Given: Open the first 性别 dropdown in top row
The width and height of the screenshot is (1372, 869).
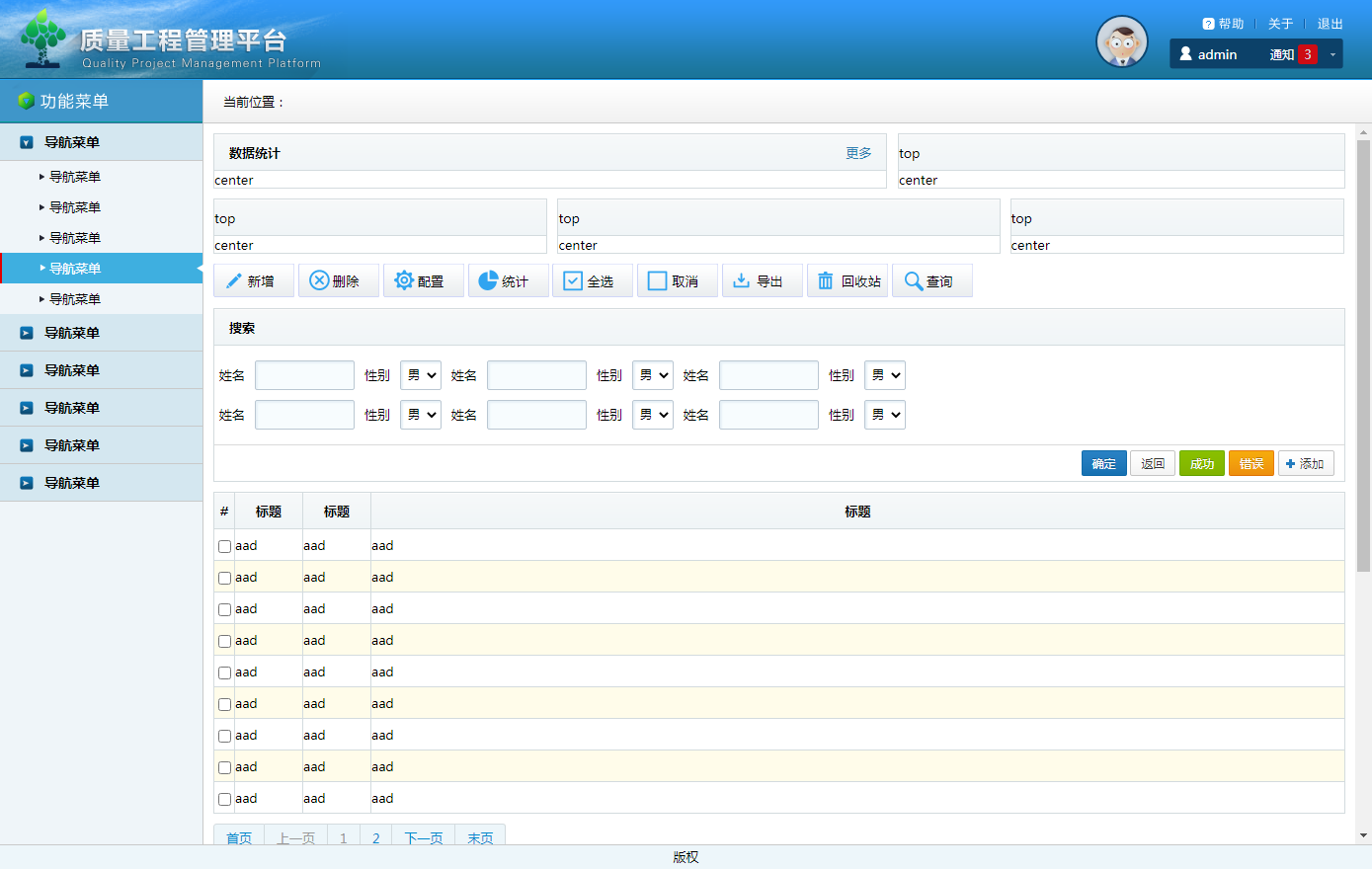Looking at the screenshot, I should [421, 375].
